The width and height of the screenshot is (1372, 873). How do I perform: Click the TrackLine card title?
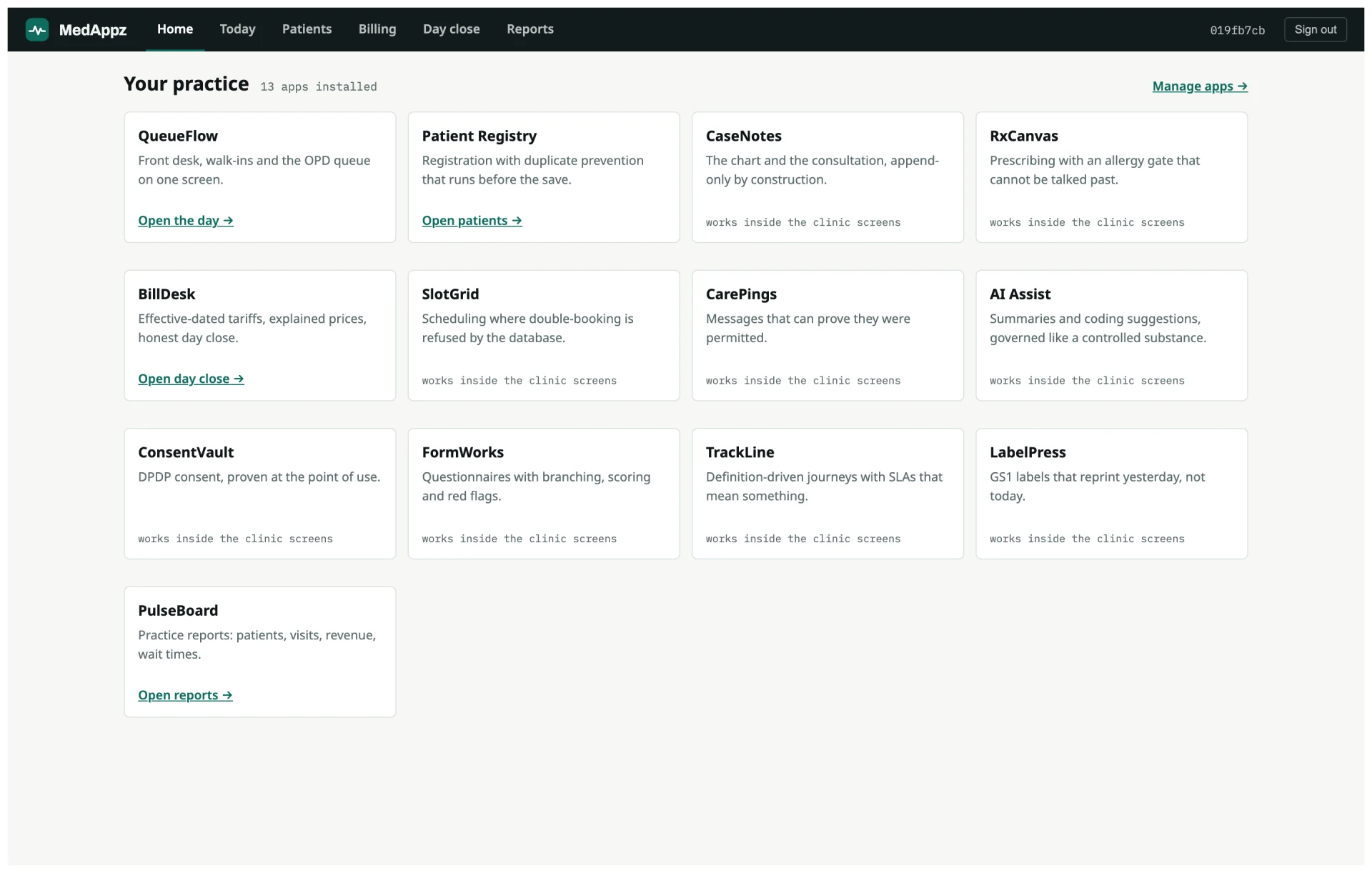[x=740, y=452]
